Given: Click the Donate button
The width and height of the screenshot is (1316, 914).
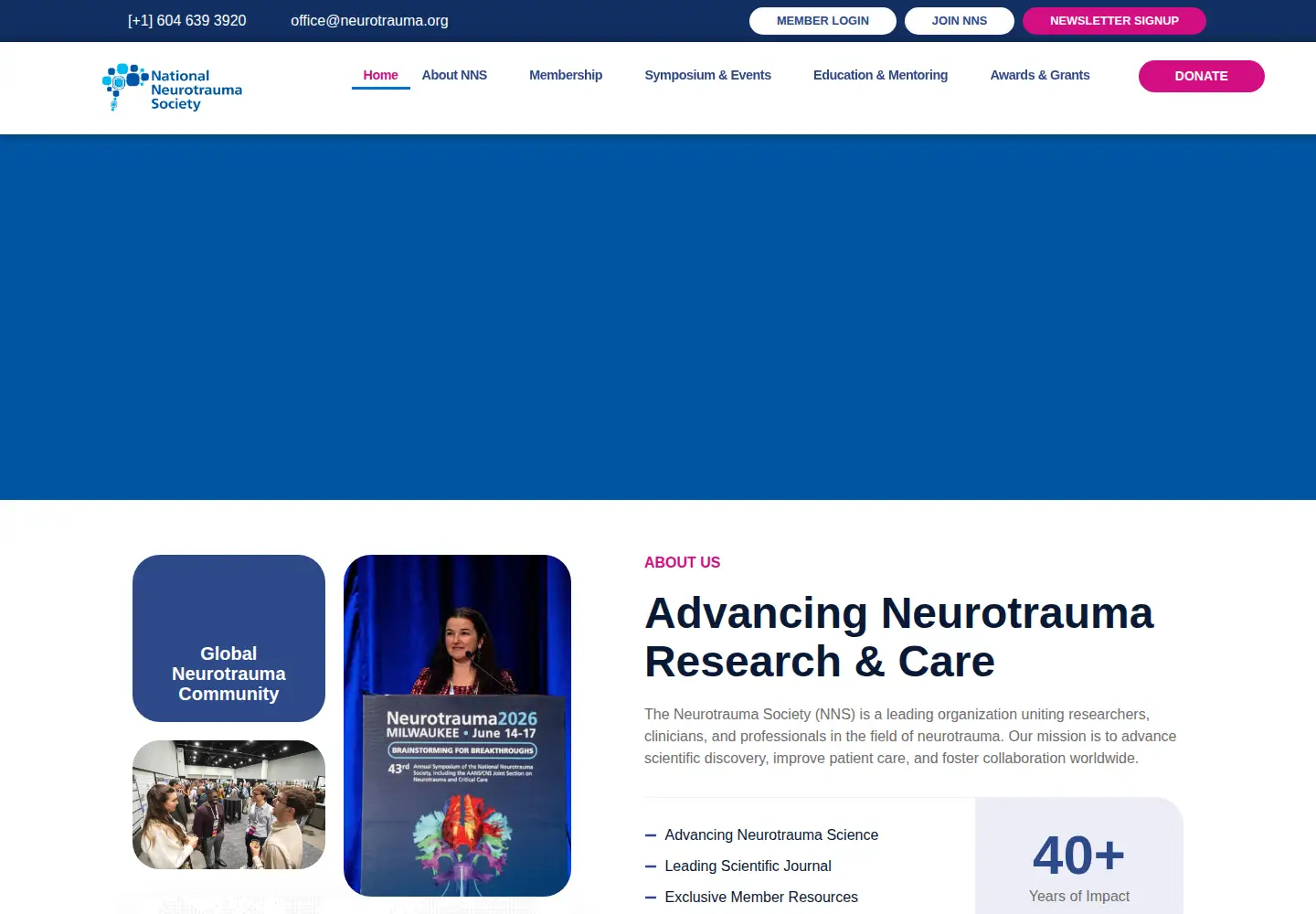Looking at the screenshot, I should coord(1201,76).
